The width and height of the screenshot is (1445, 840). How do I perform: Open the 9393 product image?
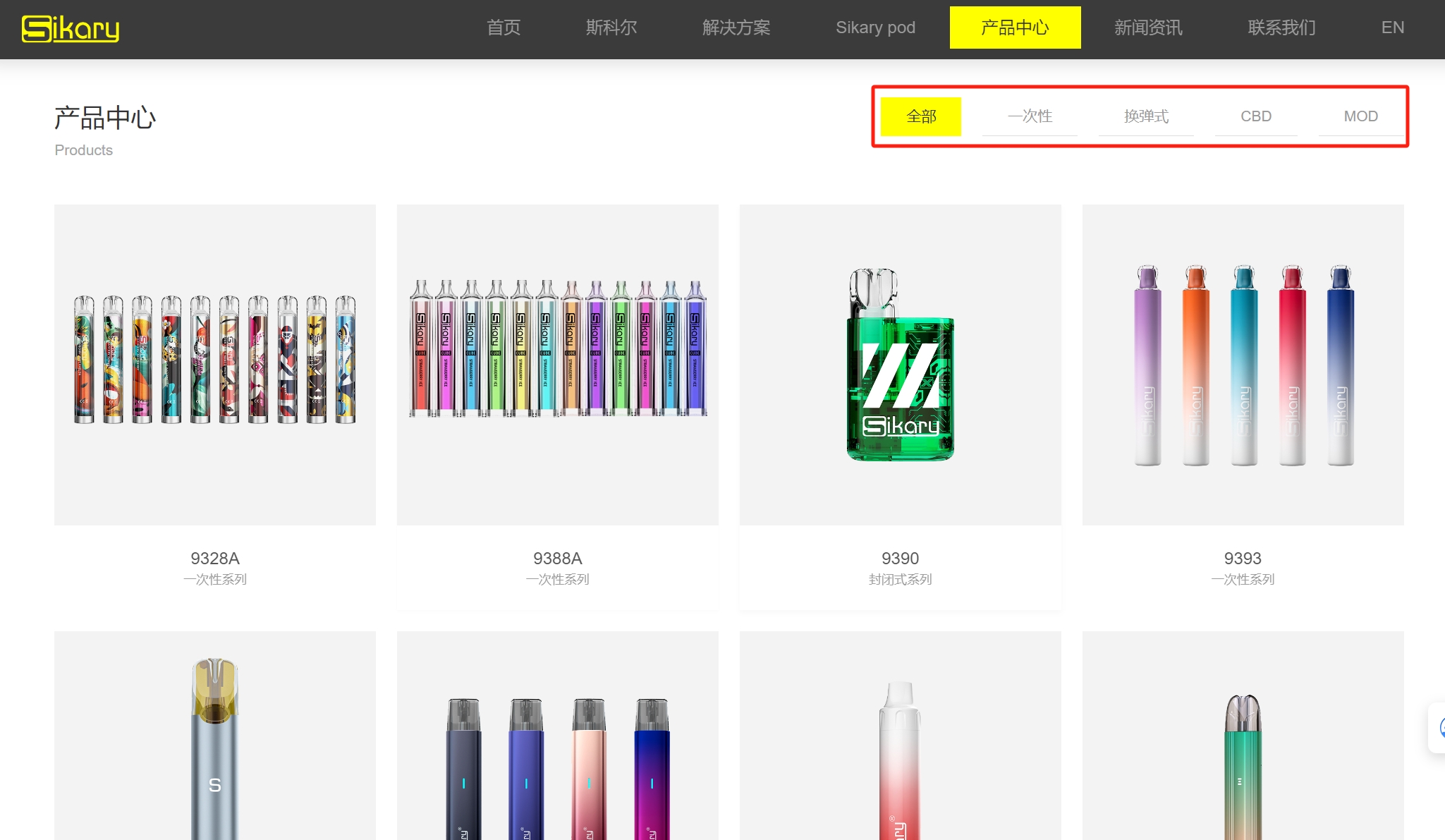(1243, 365)
